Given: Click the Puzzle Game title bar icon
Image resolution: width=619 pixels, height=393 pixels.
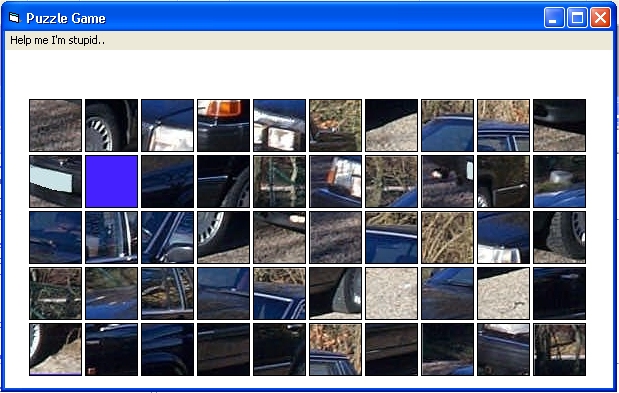Looking at the screenshot, I should 15,18.
